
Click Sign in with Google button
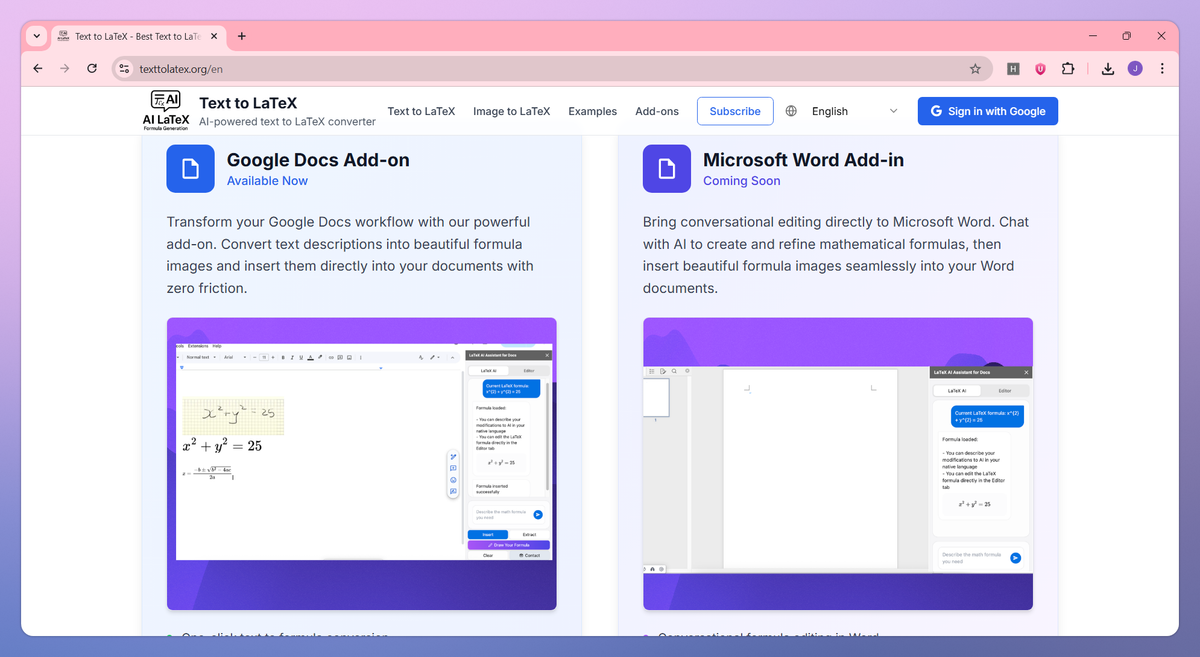[988, 111]
